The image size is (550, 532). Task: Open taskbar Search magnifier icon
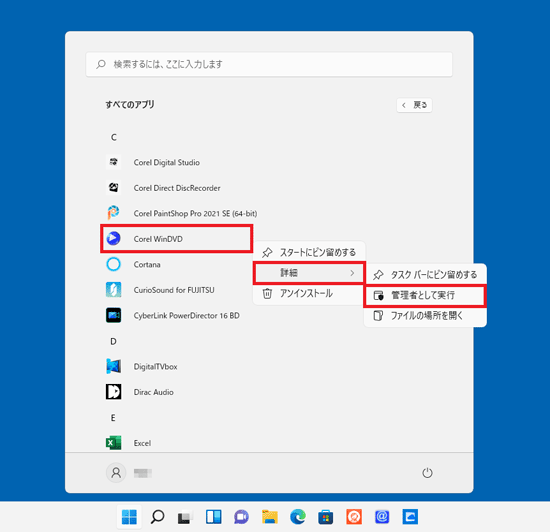click(157, 517)
